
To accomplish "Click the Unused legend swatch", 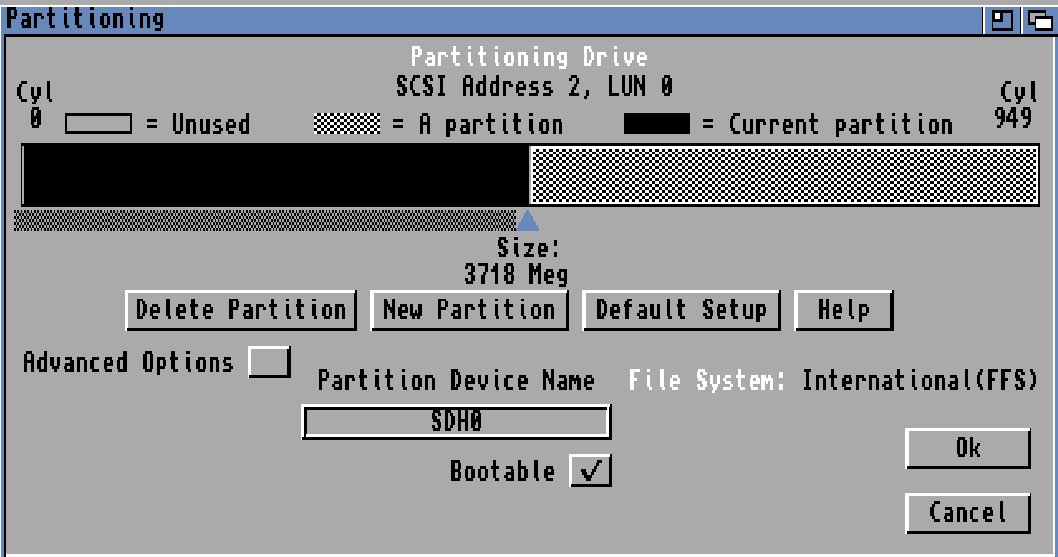I will (98, 124).
